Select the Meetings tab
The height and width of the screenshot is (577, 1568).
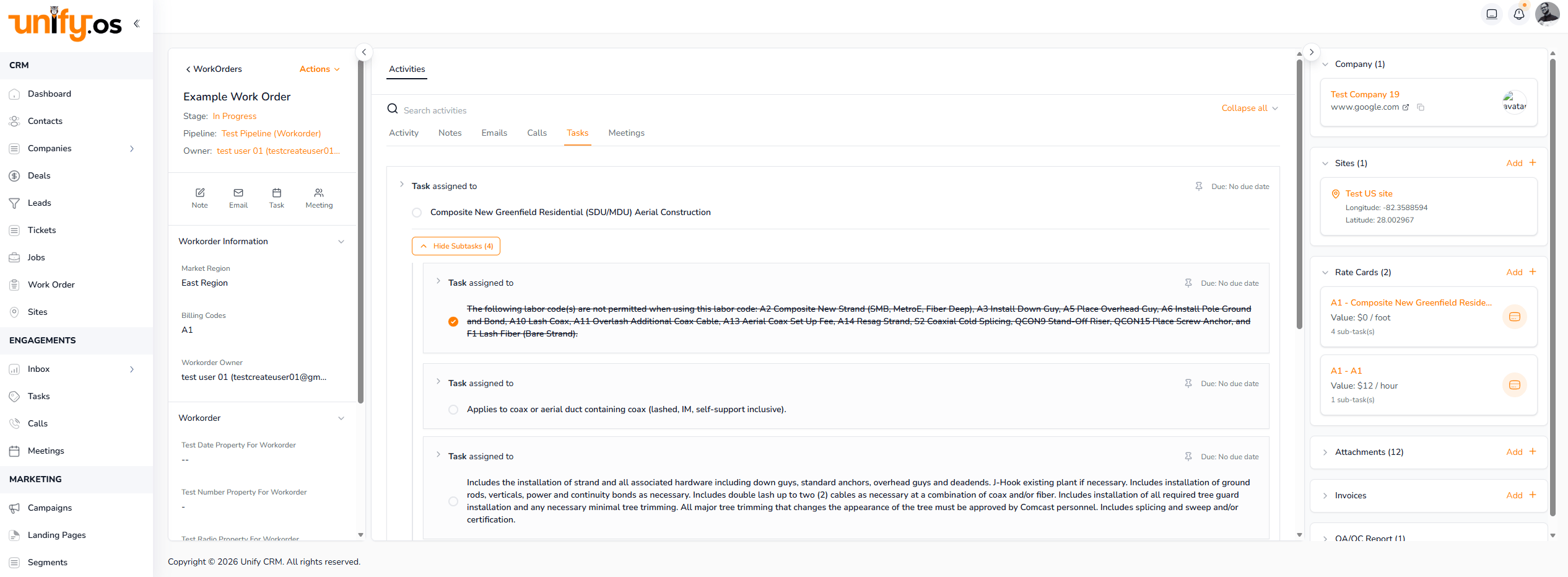pos(626,133)
